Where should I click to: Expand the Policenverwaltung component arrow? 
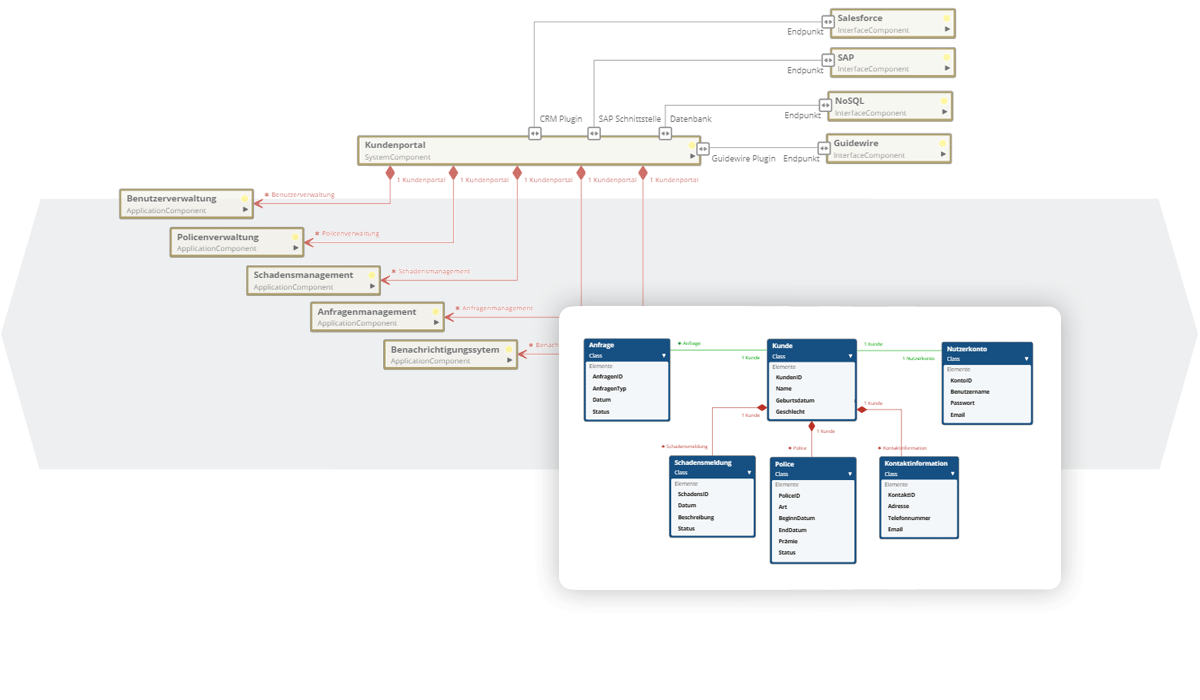[296, 248]
